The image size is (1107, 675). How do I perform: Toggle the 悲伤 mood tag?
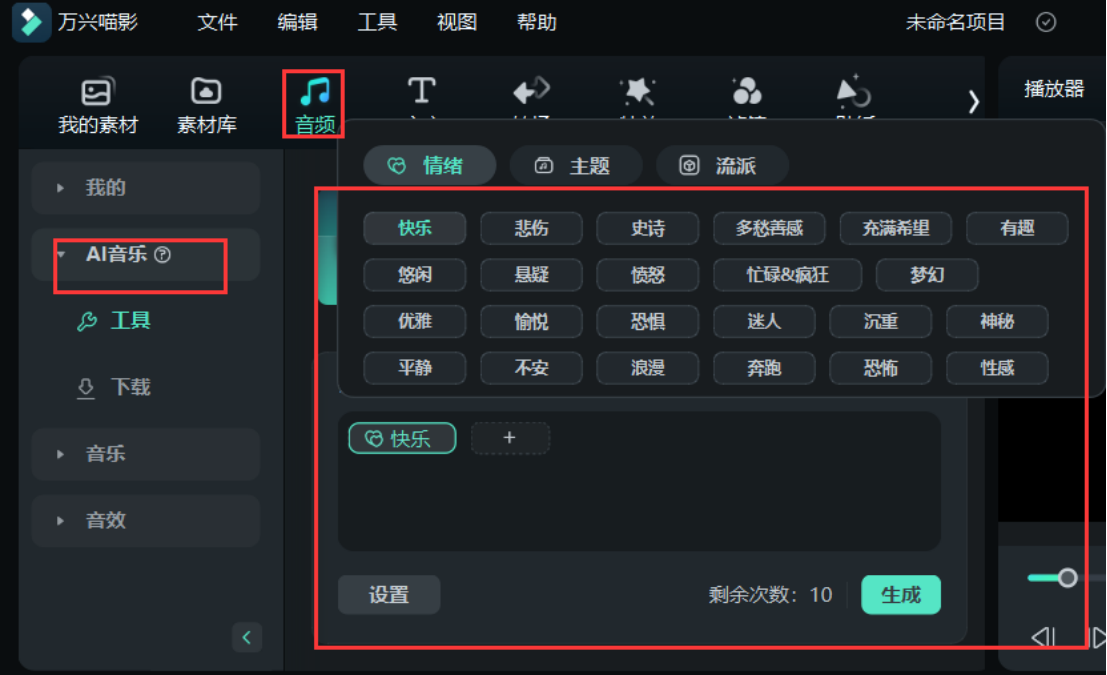531,228
